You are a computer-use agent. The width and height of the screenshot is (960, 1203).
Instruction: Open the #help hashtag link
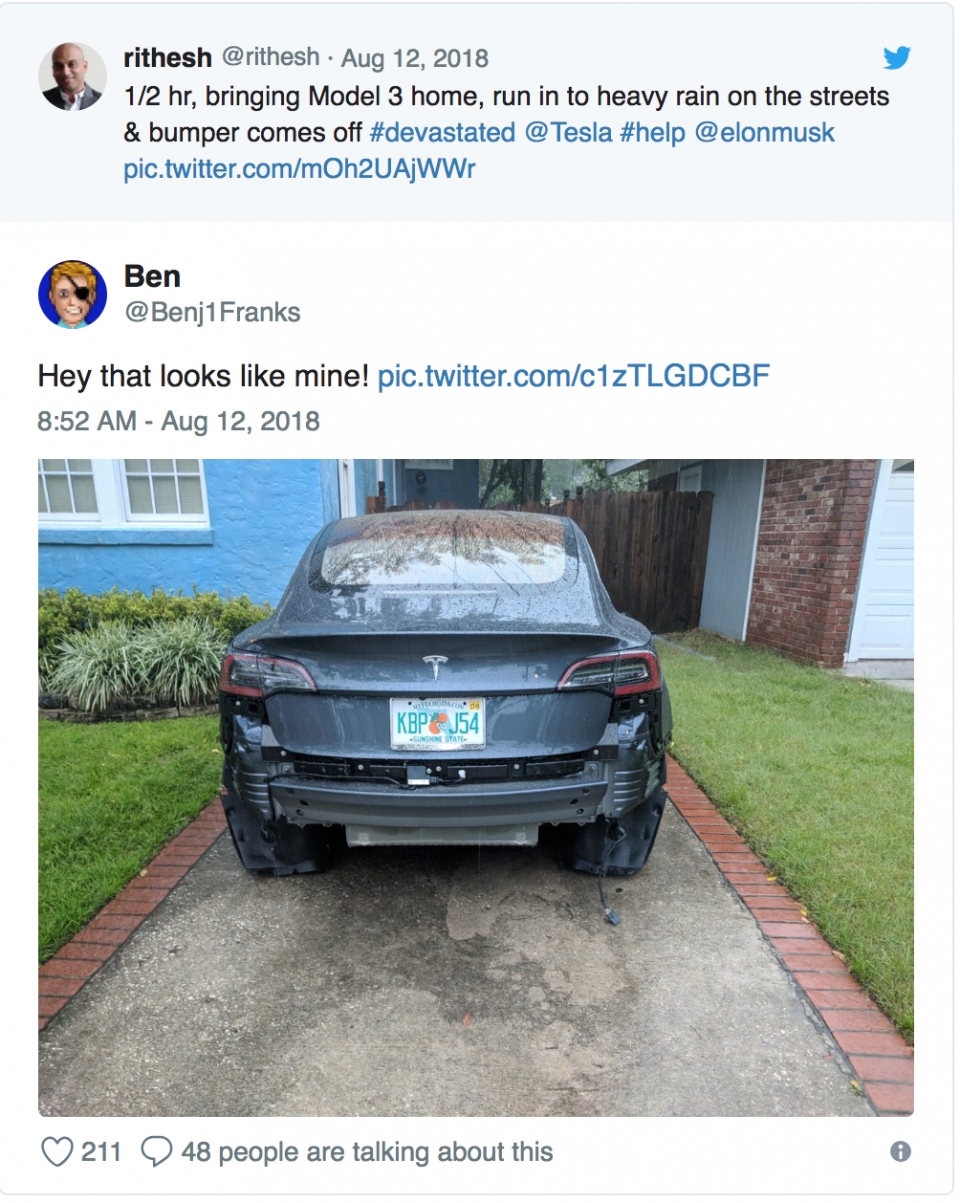coord(652,133)
